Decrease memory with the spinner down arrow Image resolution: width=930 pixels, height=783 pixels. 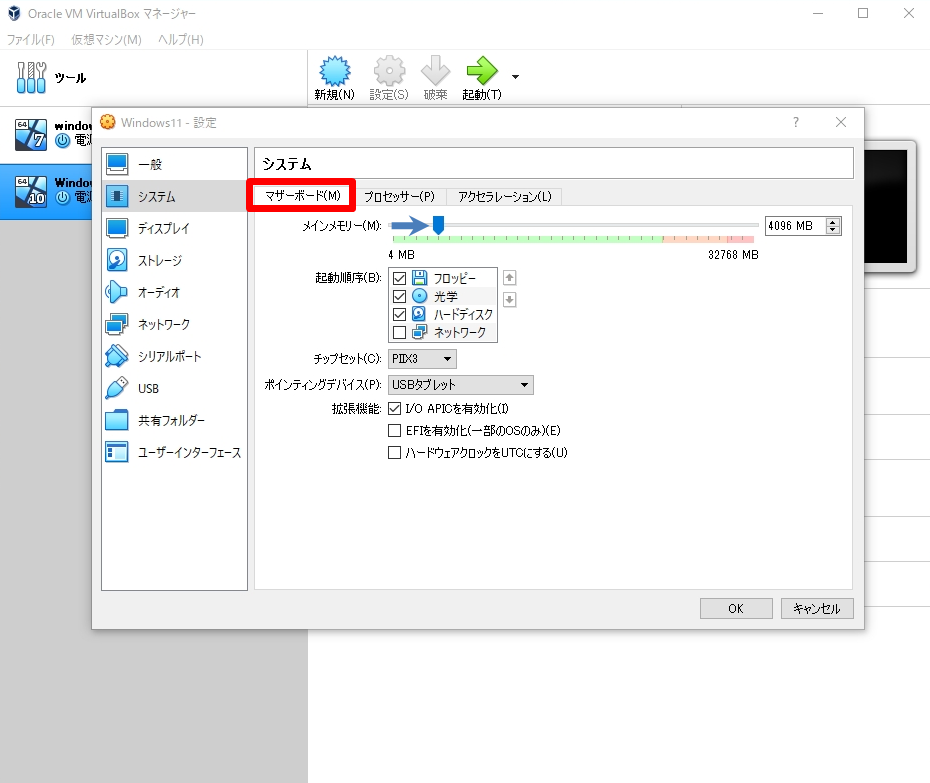pos(833,230)
